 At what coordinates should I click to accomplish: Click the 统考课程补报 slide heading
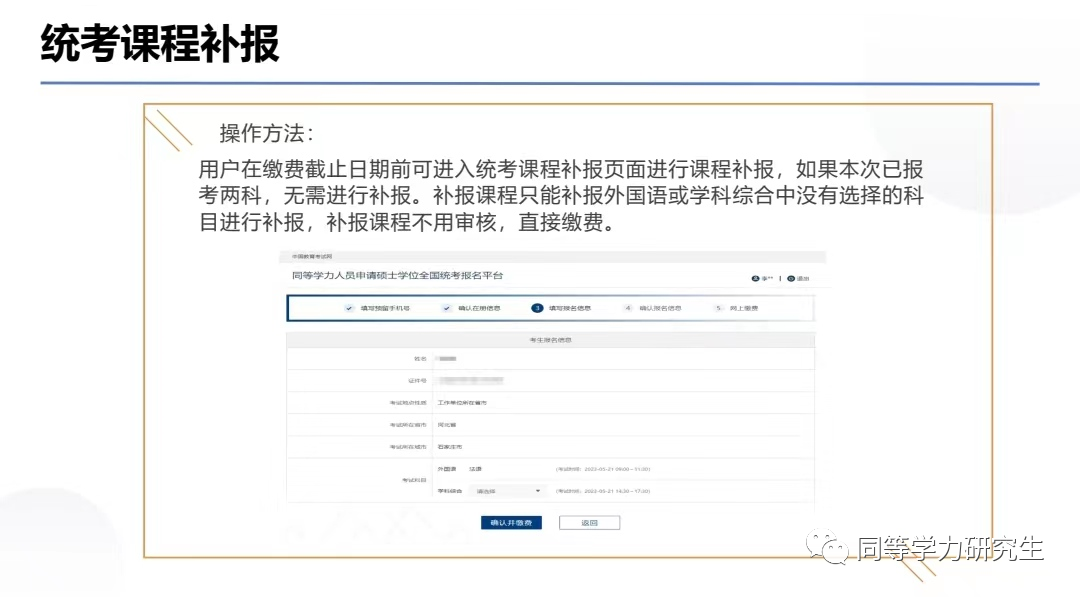point(160,44)
